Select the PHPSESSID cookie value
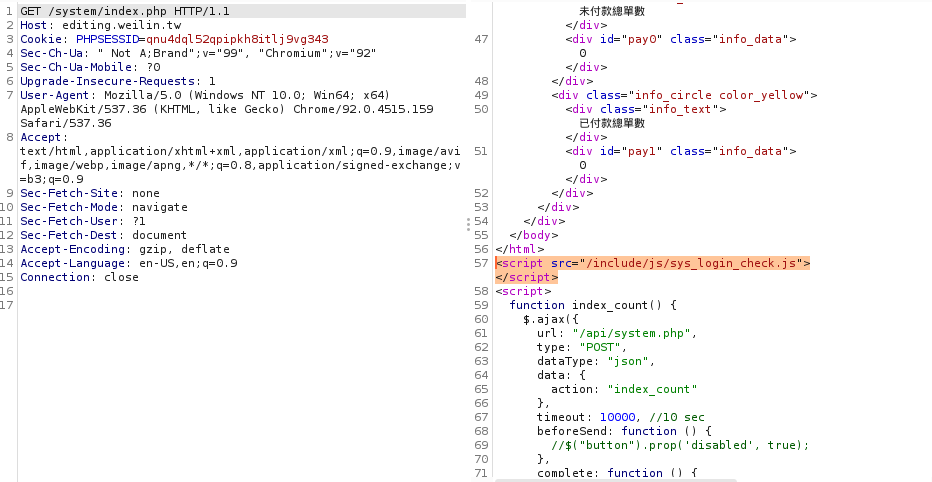 pos(237,39)
